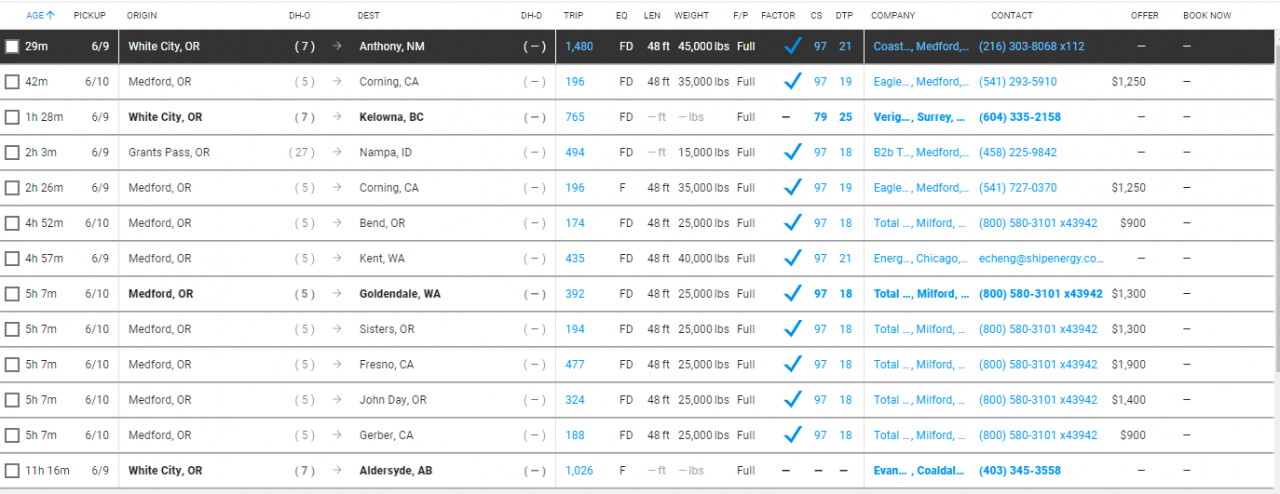Viewport: 1280px width, 494px height.
Task: Click route arrow on Aldersyde, AB row
Action: click(337, 470)
